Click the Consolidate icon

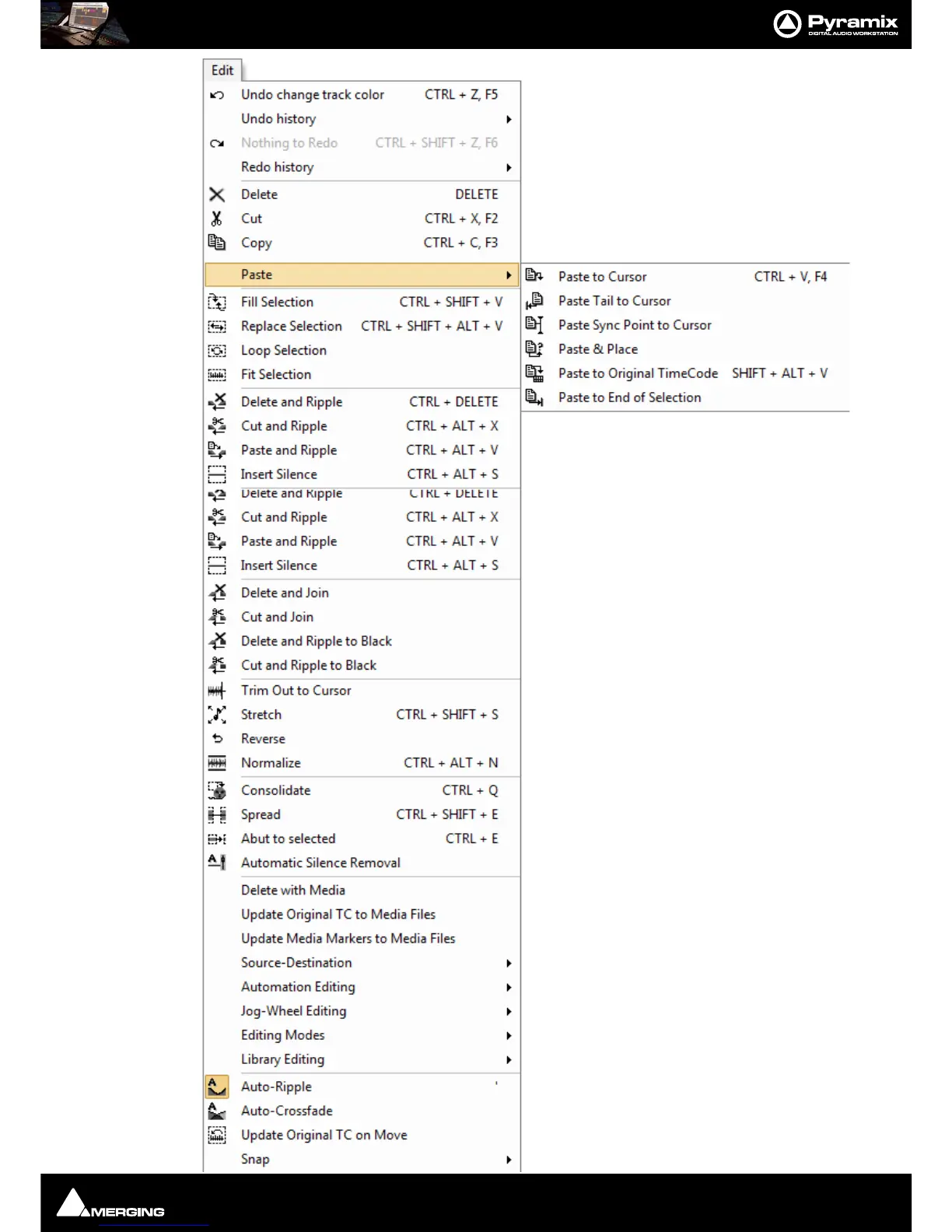217,790
